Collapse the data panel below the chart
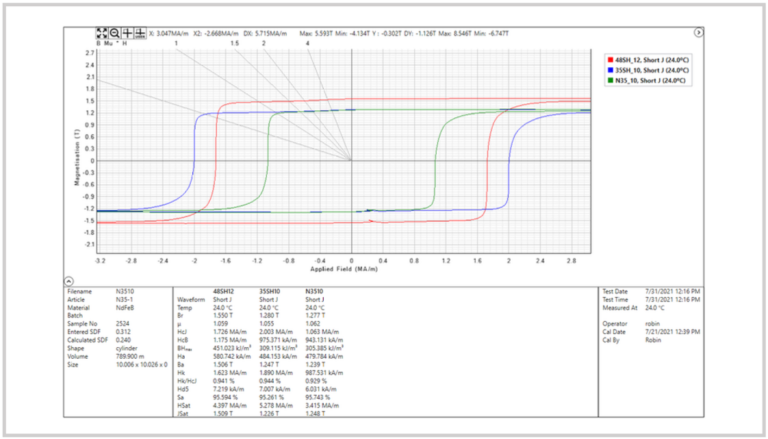Image resolution: width=768 pixels, height=439 pixels. [x=67, y=281]
